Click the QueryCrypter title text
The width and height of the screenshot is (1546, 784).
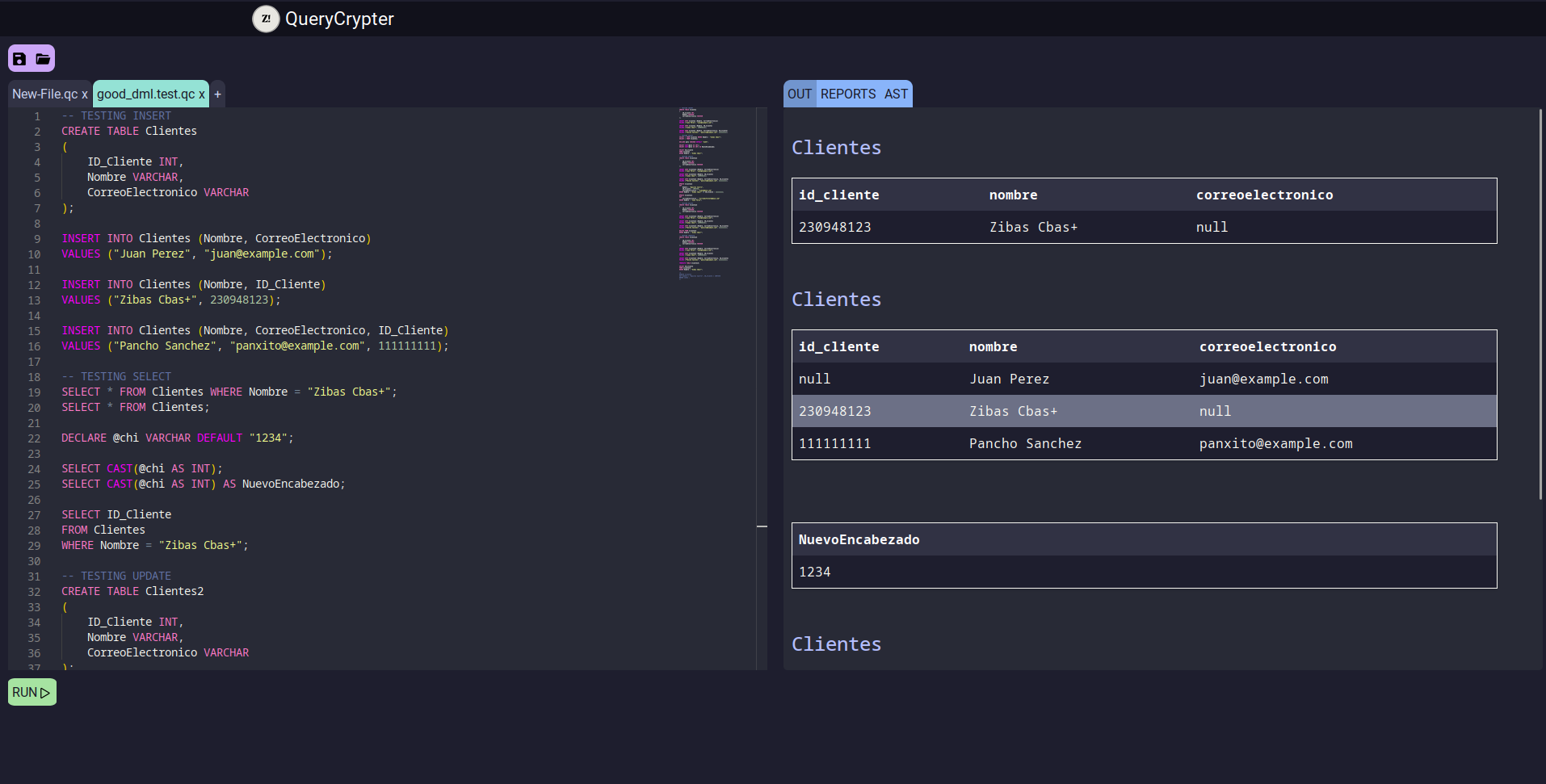[339, 19]
